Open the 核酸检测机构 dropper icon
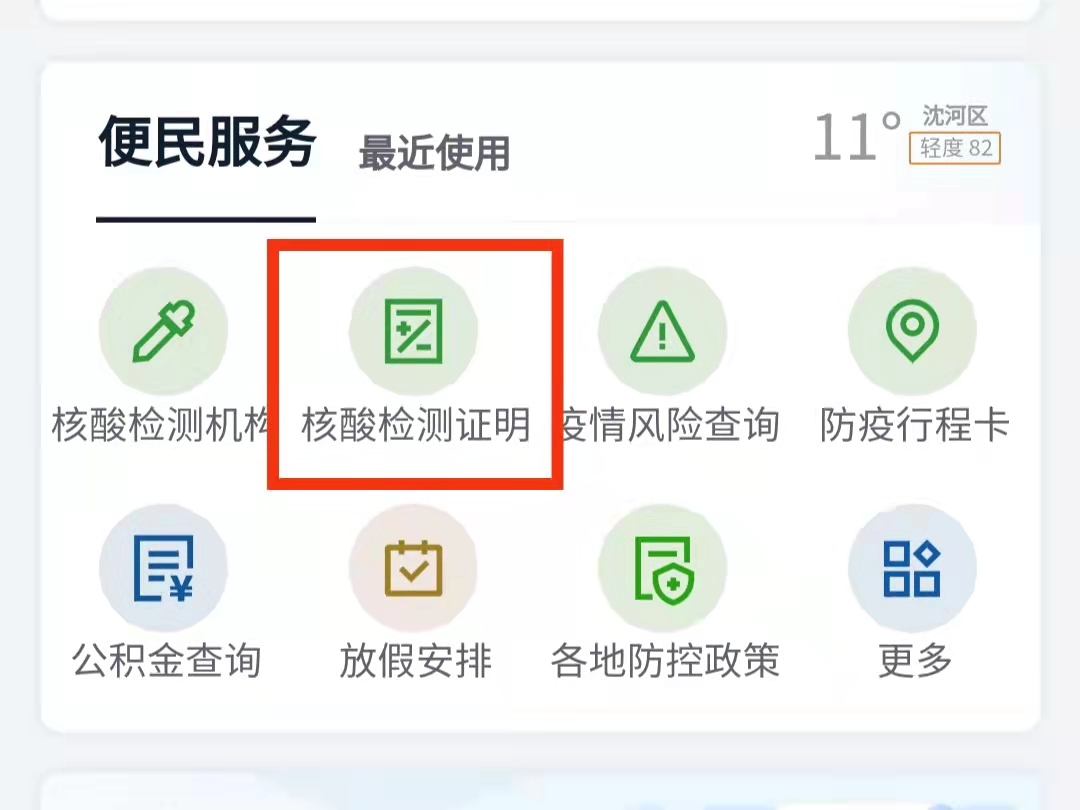1080x810 pixels. [x=163, y=331]
